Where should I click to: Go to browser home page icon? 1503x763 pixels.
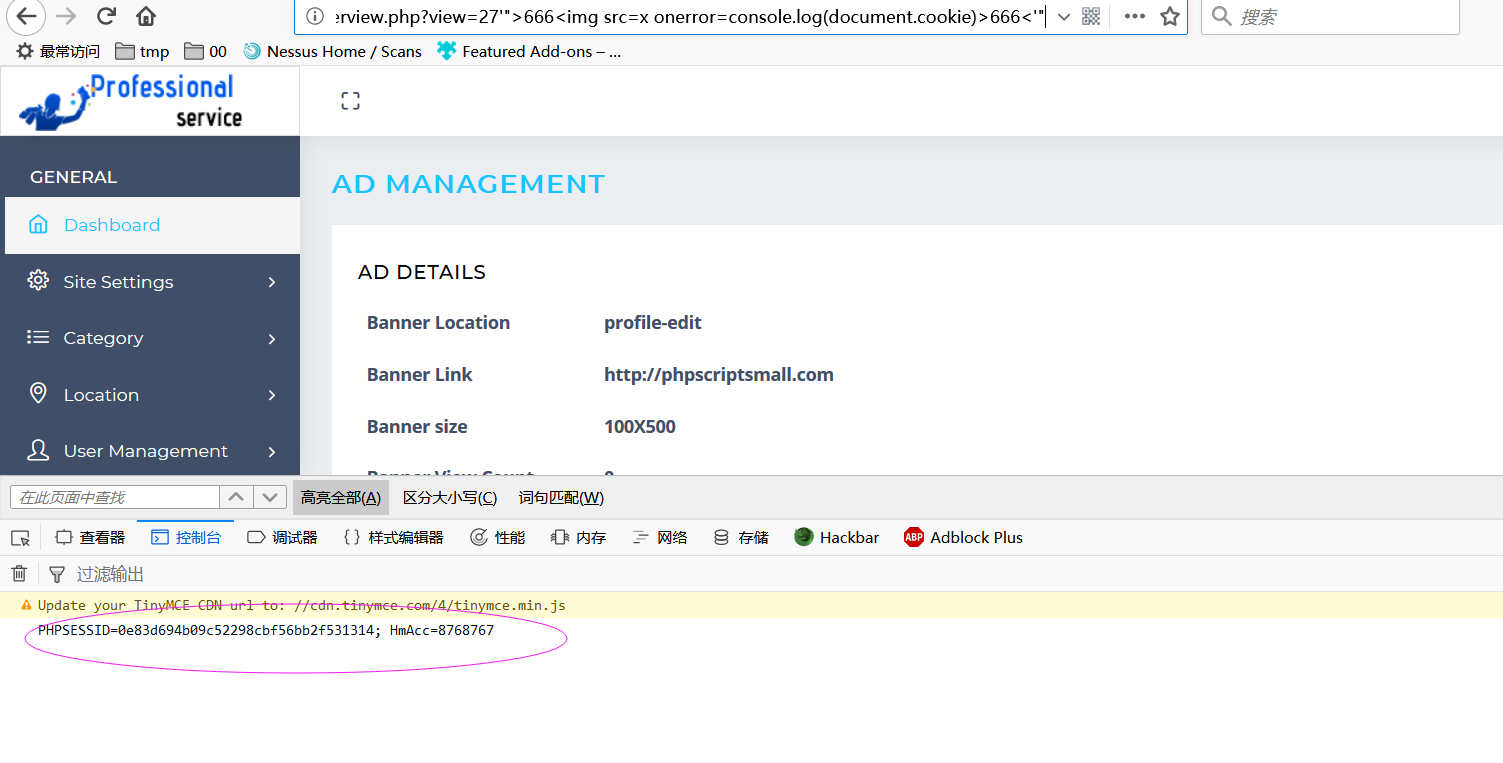tap(146, 16)
